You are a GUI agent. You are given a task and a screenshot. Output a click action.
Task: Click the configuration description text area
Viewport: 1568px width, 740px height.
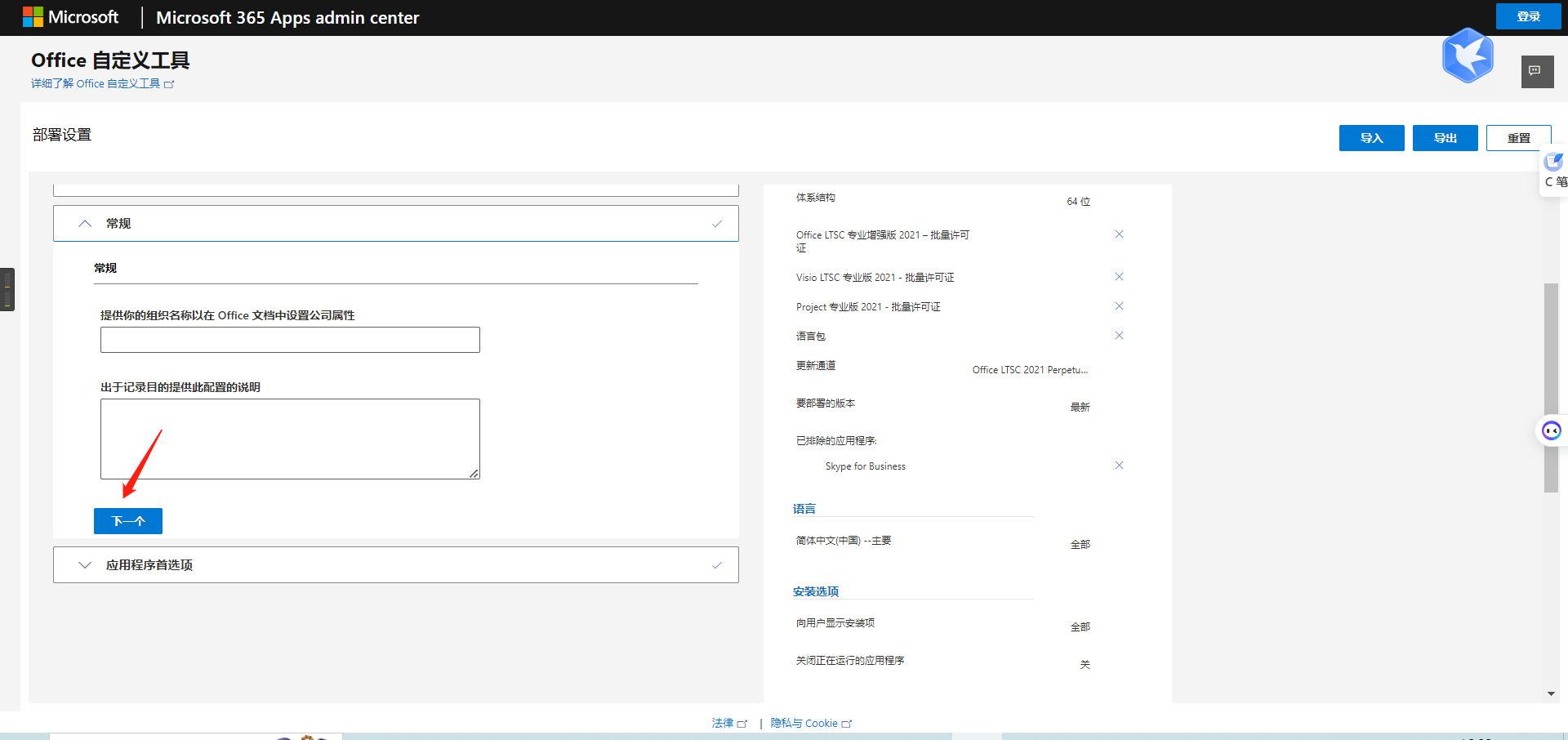(x=290, y=439)
